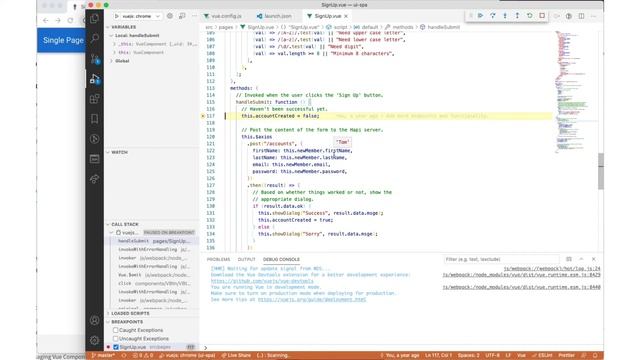Open the Accounts menu in the activity bar
640x360 pixels.
tap(94, 320)
